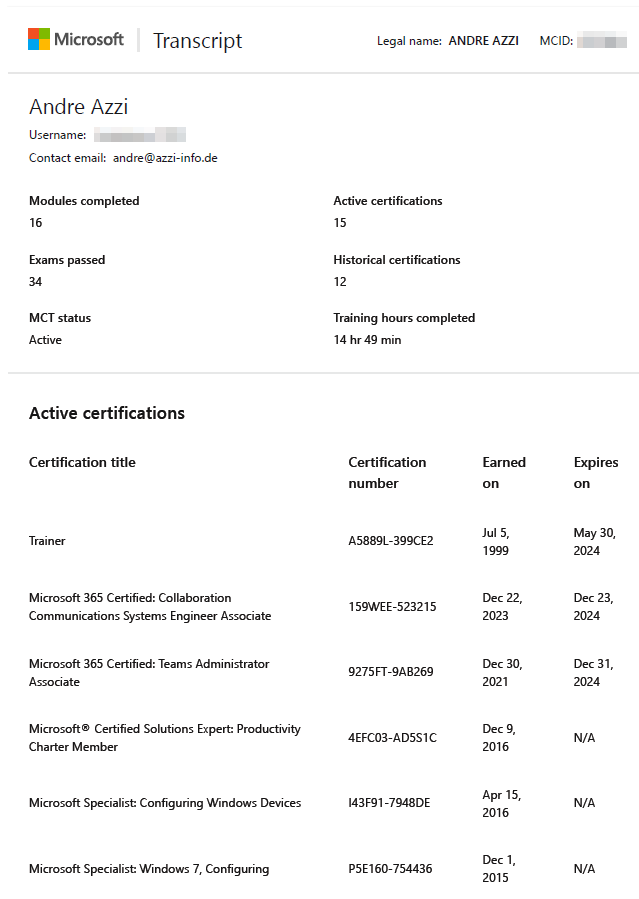
Task: Select Teams Administrator Associate certification title
Action: pyautogui.click(x=149, y=673)
